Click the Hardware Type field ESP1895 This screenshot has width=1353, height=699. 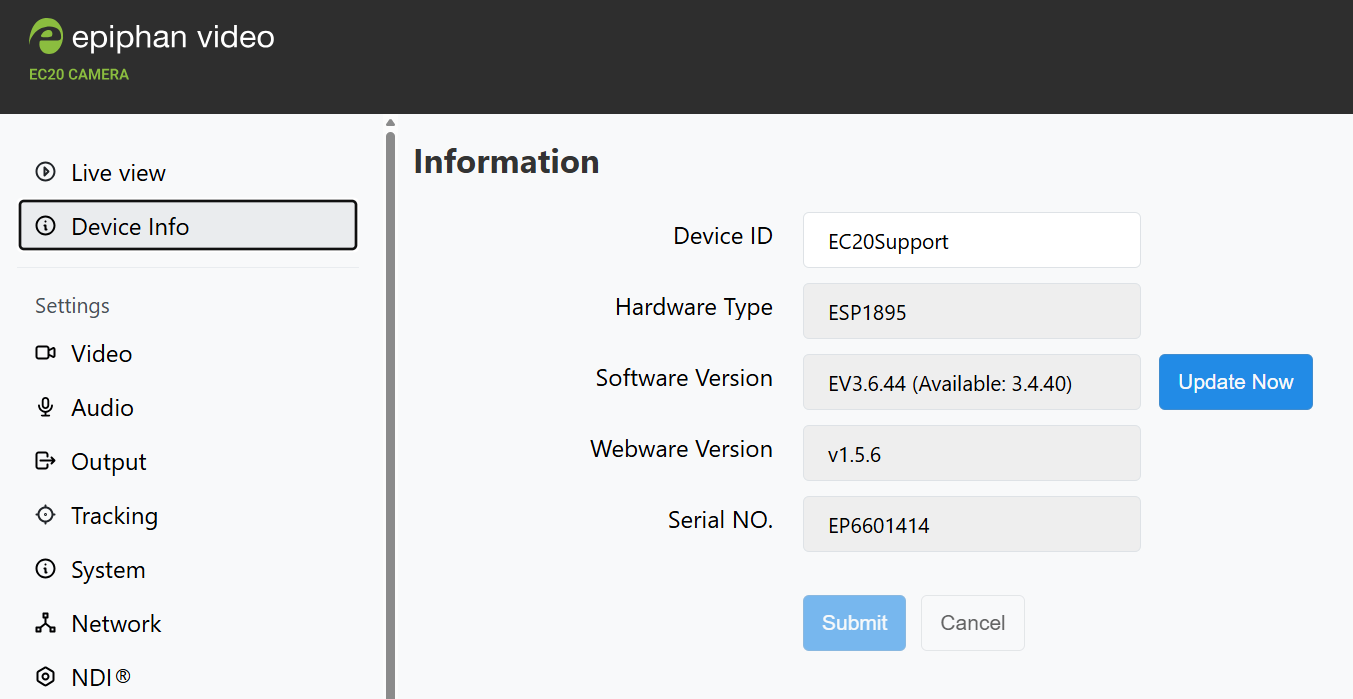tap(971, 311)
